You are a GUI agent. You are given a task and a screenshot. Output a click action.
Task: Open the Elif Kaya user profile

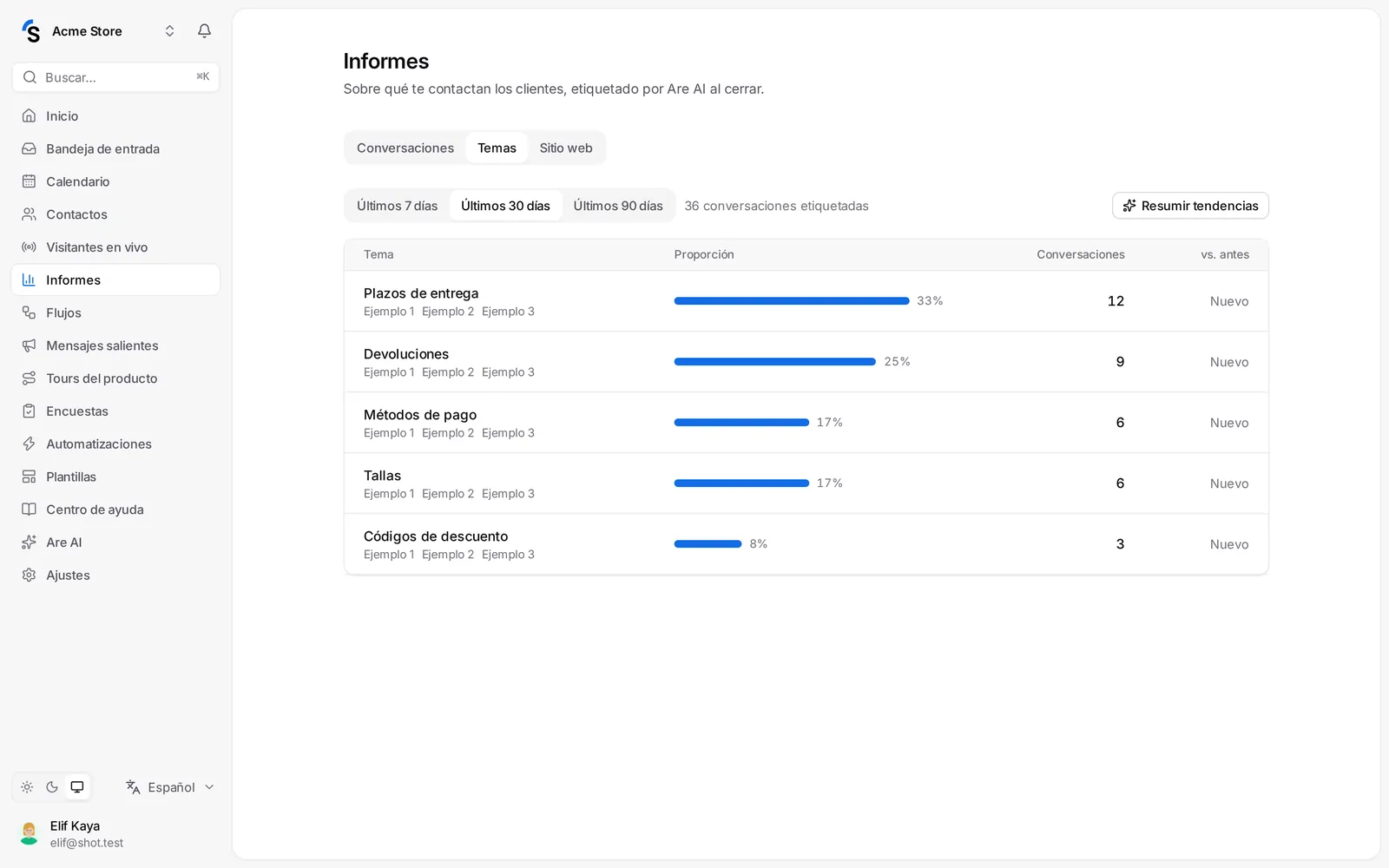coord(115,833)
